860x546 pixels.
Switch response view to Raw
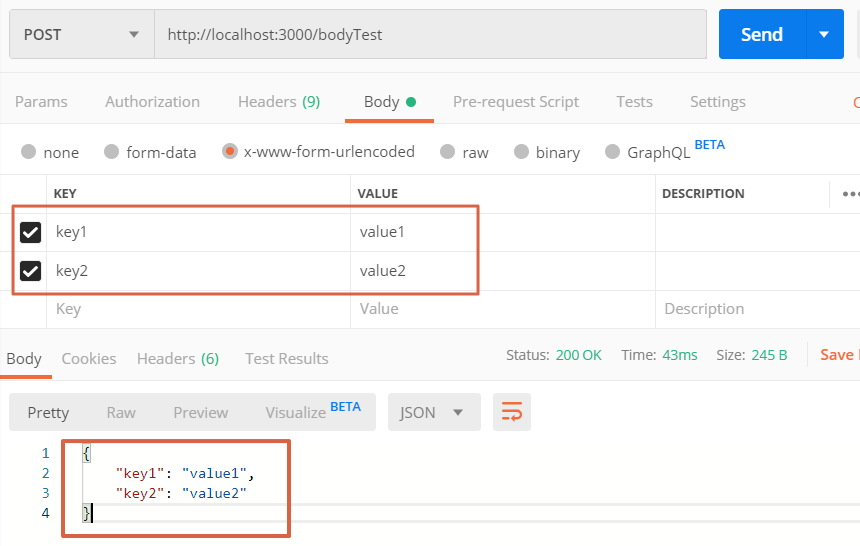pos(121,413)
